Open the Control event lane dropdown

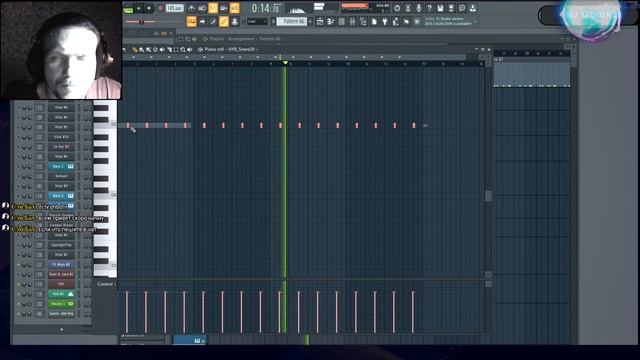pos(106,284)
